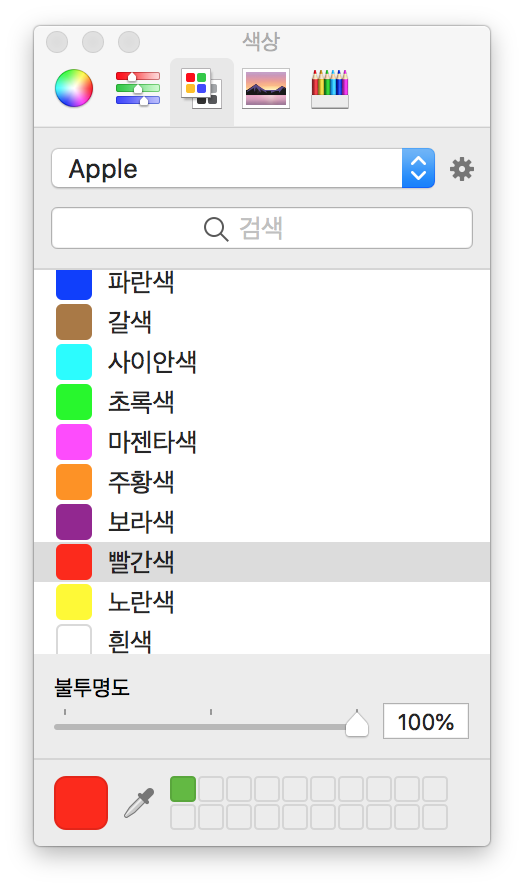524x888 pixels.
Task: Click the 100% opacity value field
Action: pyautogui.click(x=426, y=721)
